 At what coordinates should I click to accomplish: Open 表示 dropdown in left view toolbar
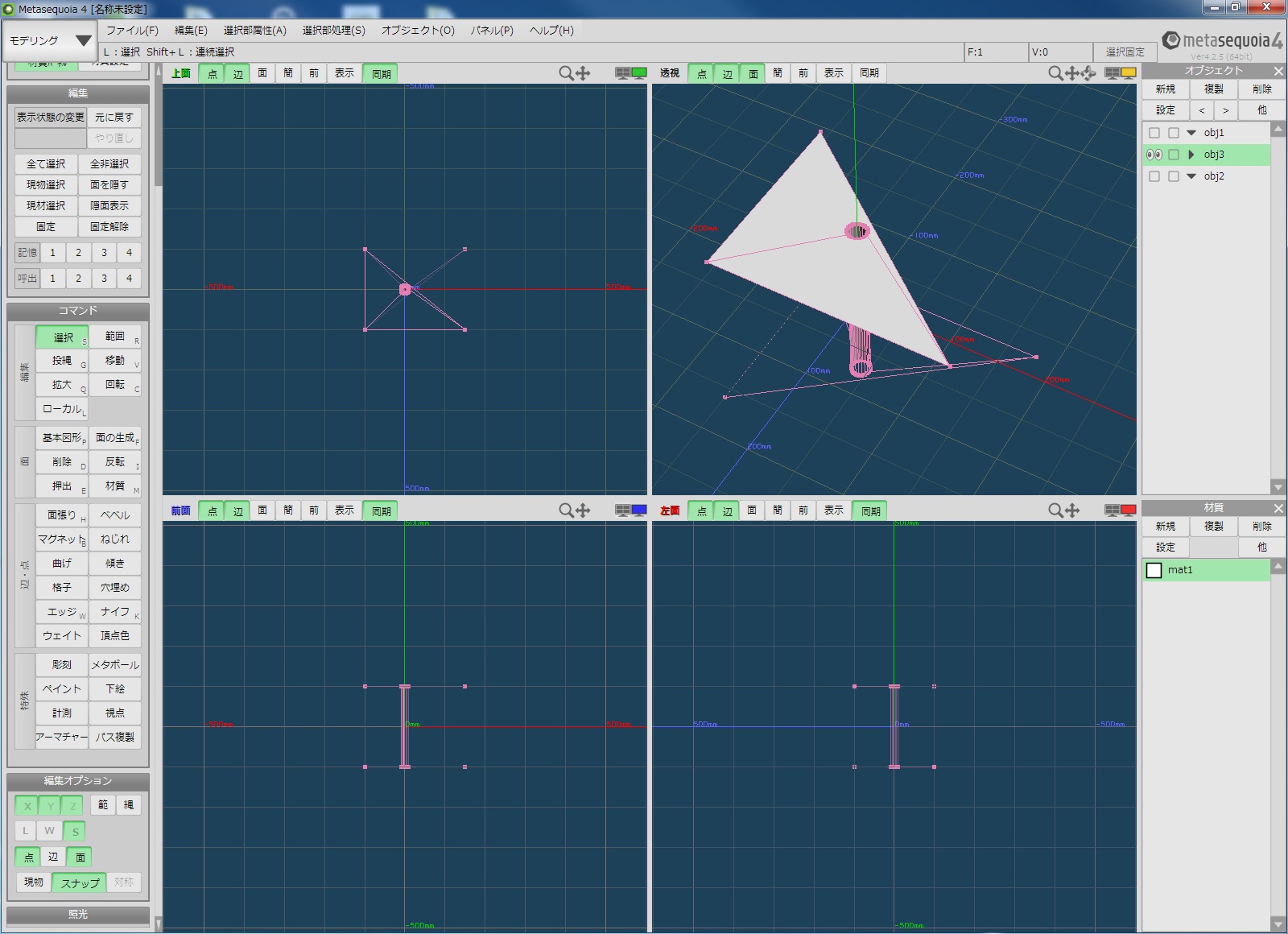(x=834, y=510)
